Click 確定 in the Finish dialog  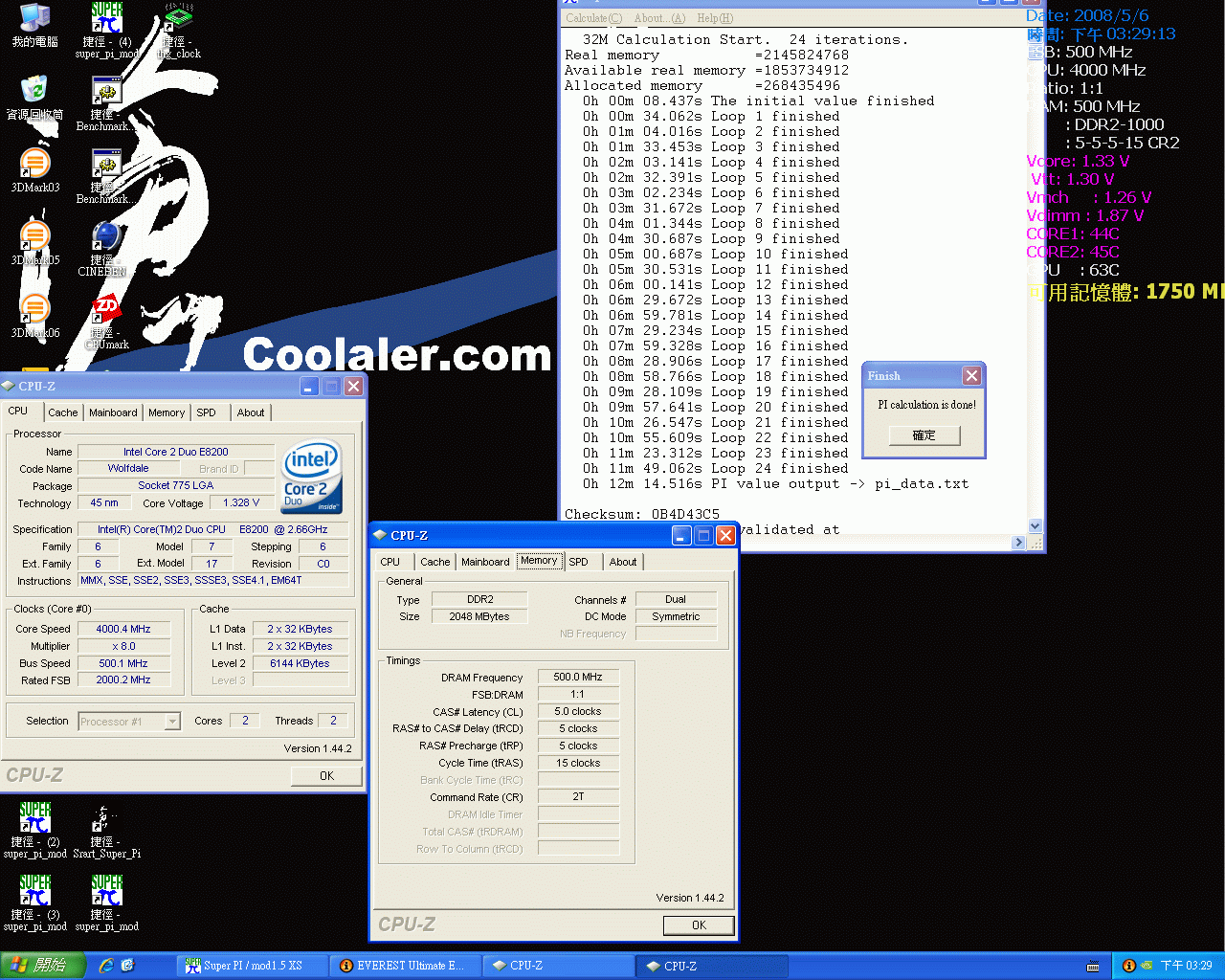924,435
